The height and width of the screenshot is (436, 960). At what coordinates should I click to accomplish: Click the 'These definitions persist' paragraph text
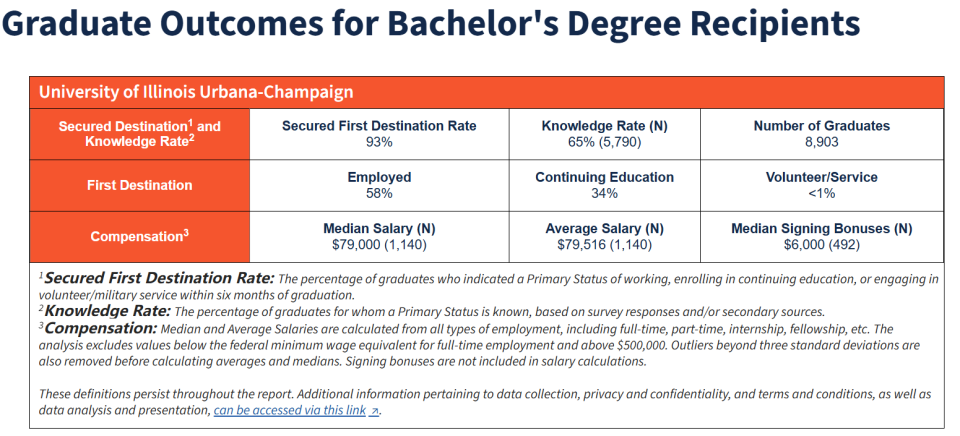click(300, 393)
